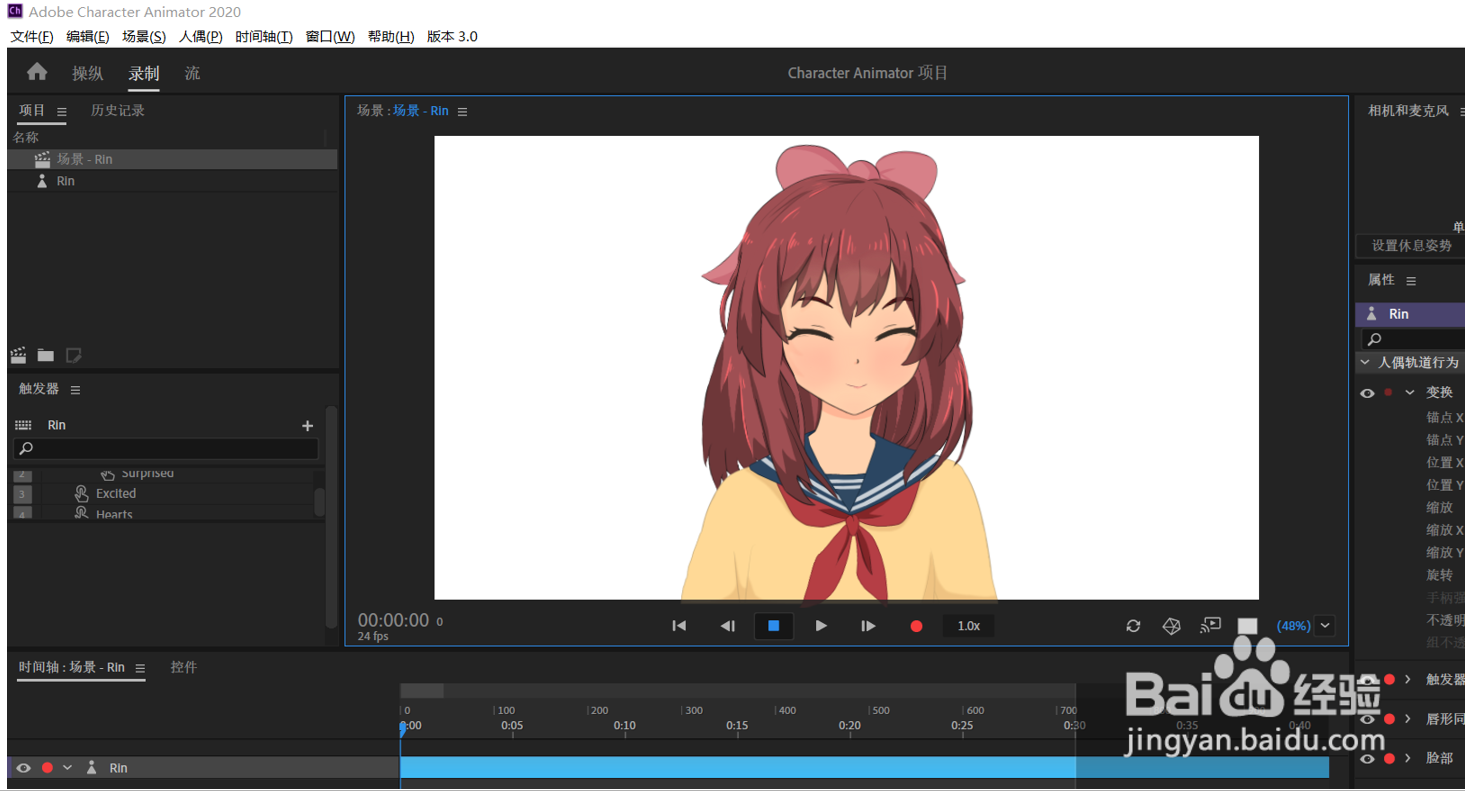Open 场景(S) menu

pos(144,37)
